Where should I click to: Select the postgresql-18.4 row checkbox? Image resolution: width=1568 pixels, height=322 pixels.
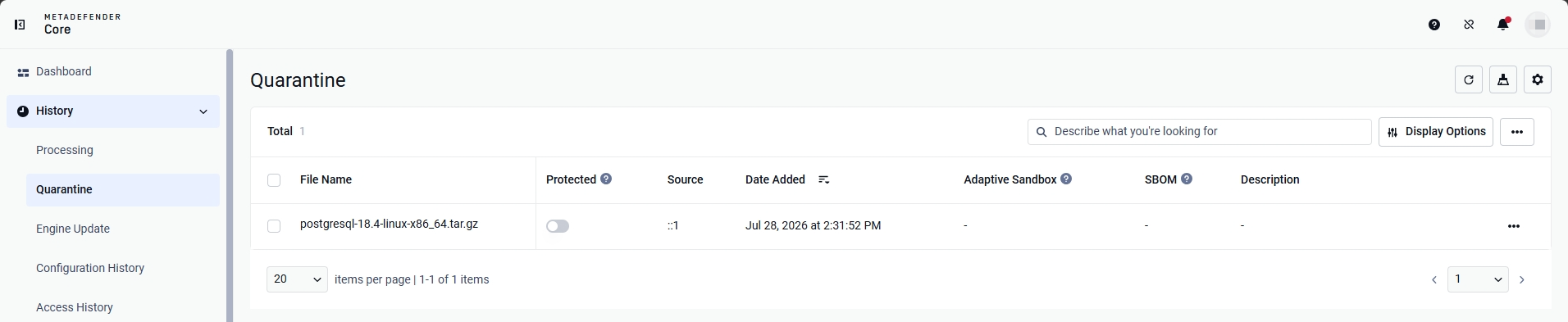point(274,226)
